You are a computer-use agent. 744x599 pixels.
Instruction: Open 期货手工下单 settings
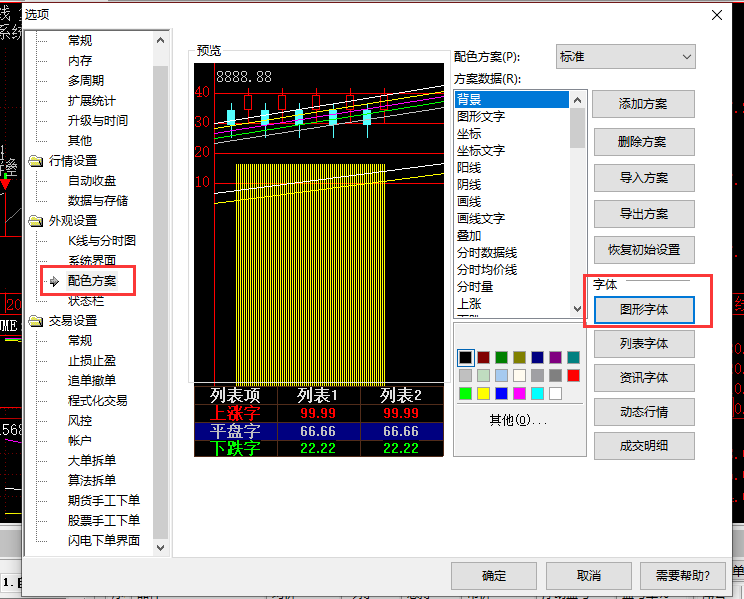[104, 500]
